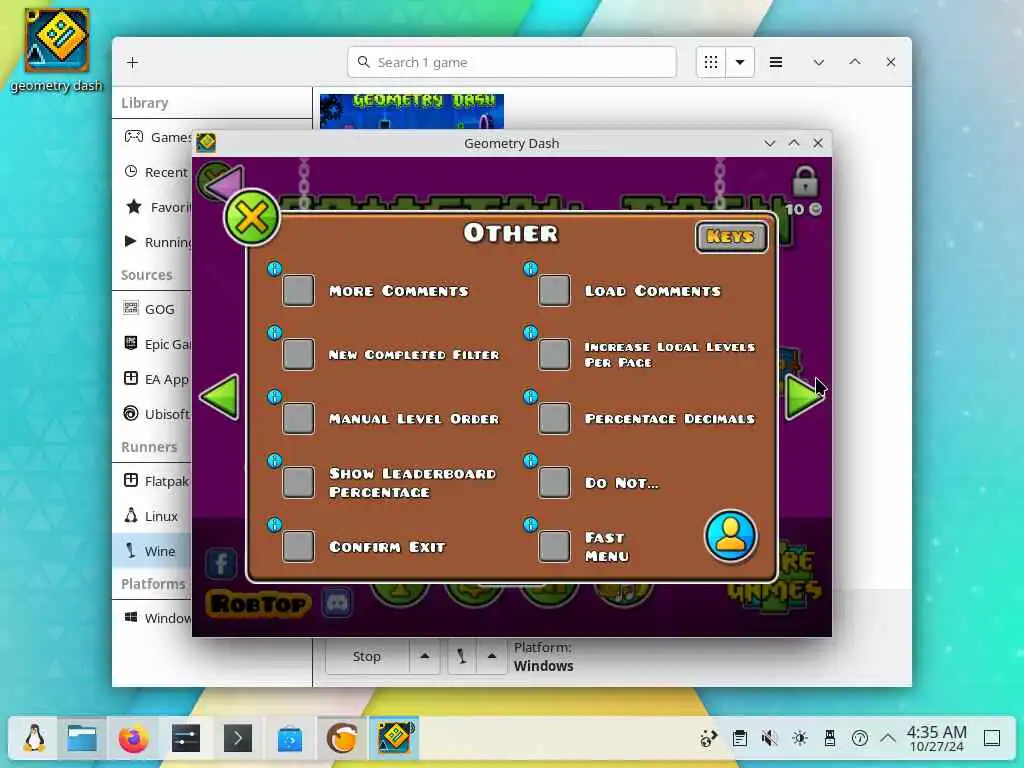Stop the running game
1024x768 pixels.
tap(367, 656)
